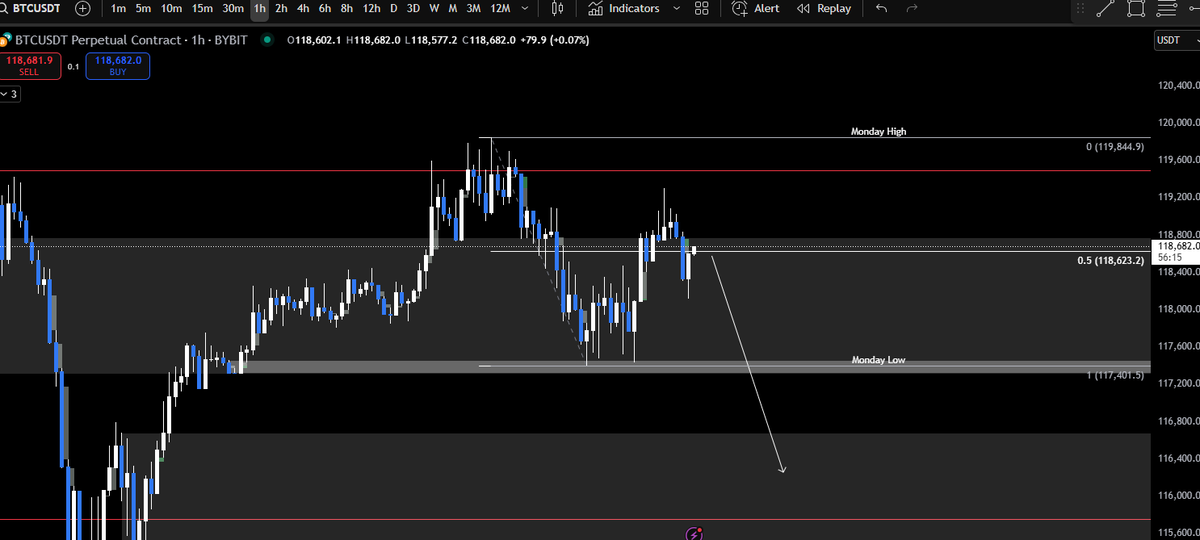Expand the timeframe dropdown chevron

tap(525, 8)
